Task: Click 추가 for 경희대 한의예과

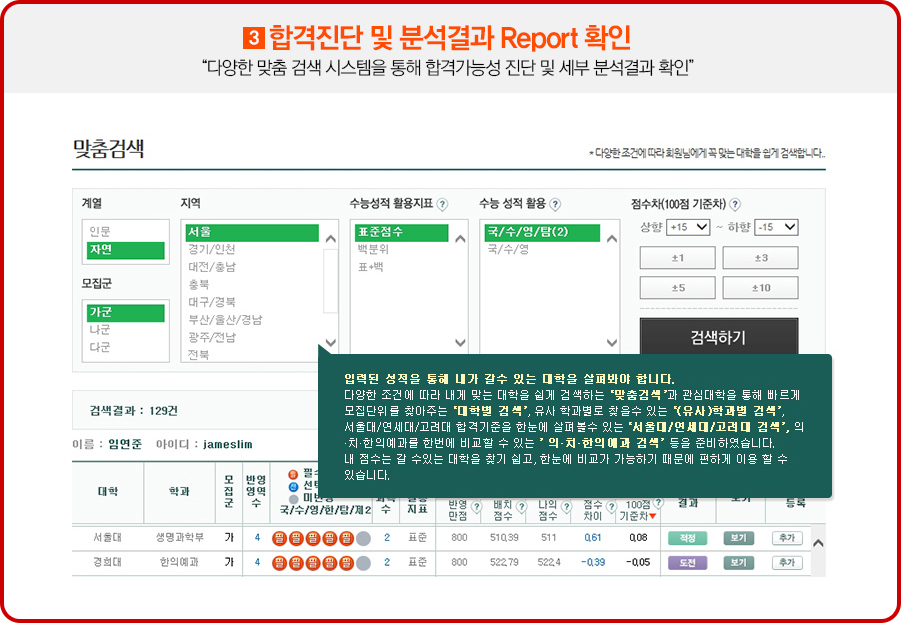Action: coord(786,562)
